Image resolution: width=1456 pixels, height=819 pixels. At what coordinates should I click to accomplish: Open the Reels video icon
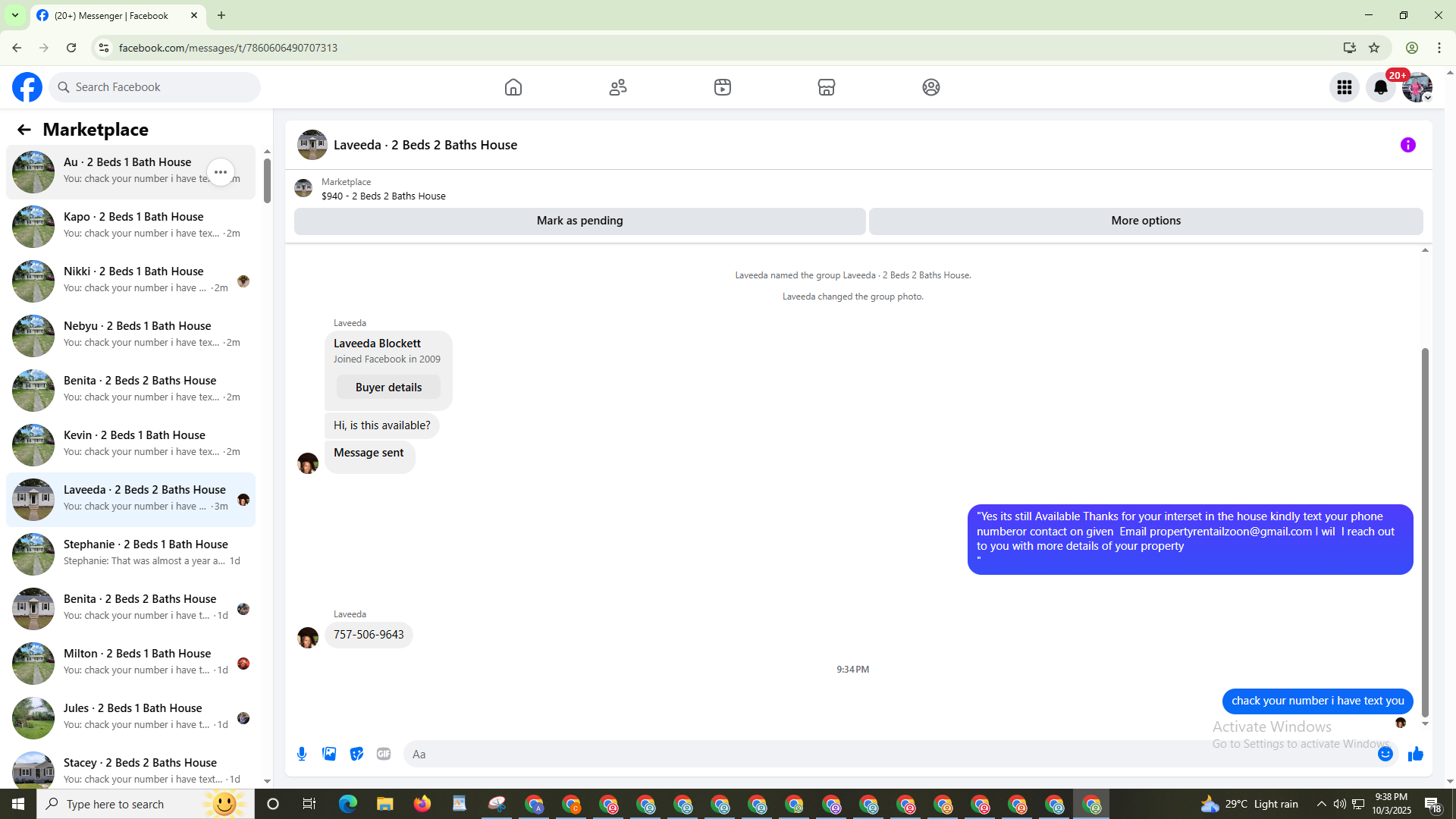pos(723,87)
